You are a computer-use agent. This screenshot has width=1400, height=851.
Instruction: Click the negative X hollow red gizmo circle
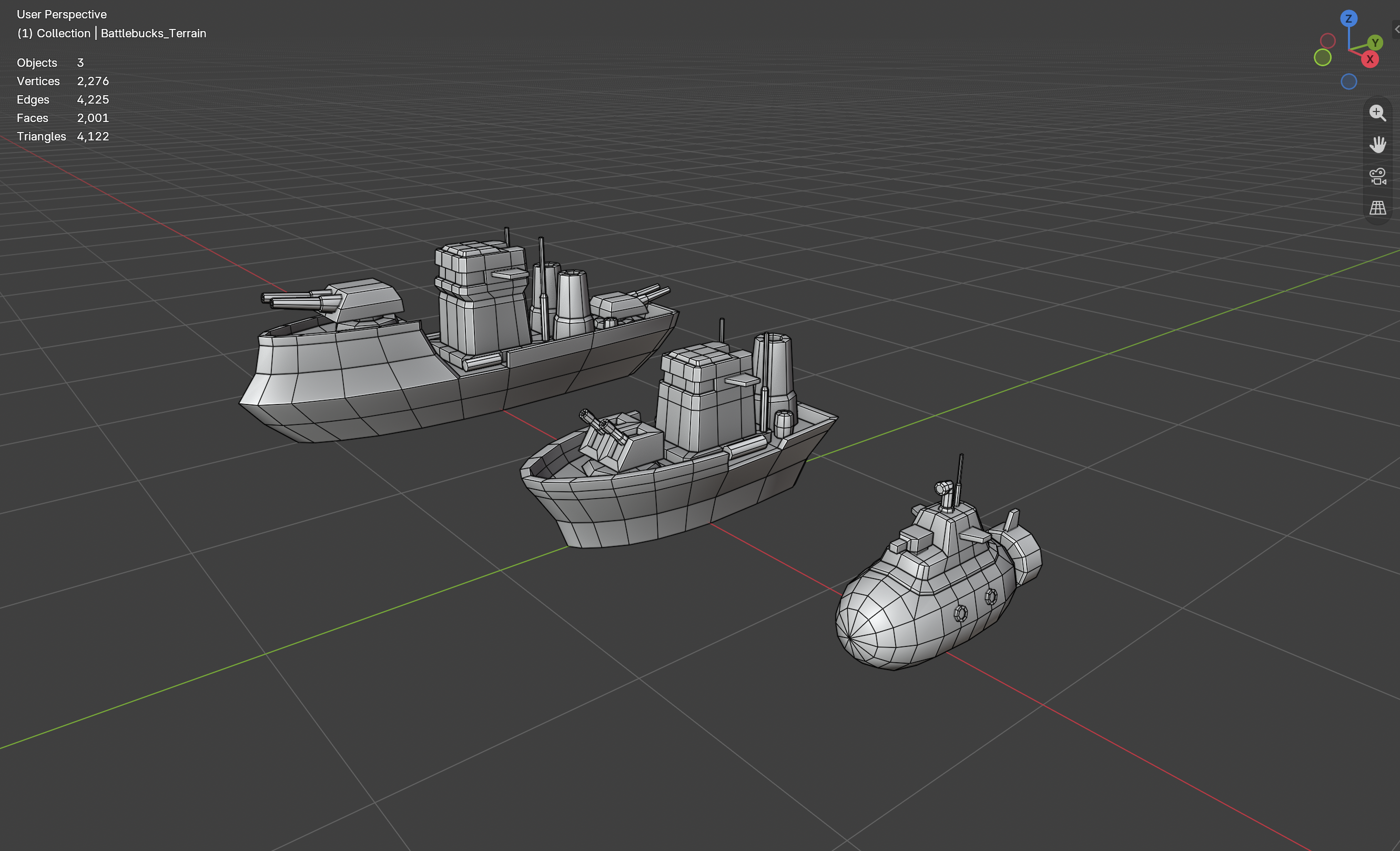point(1327,41)
